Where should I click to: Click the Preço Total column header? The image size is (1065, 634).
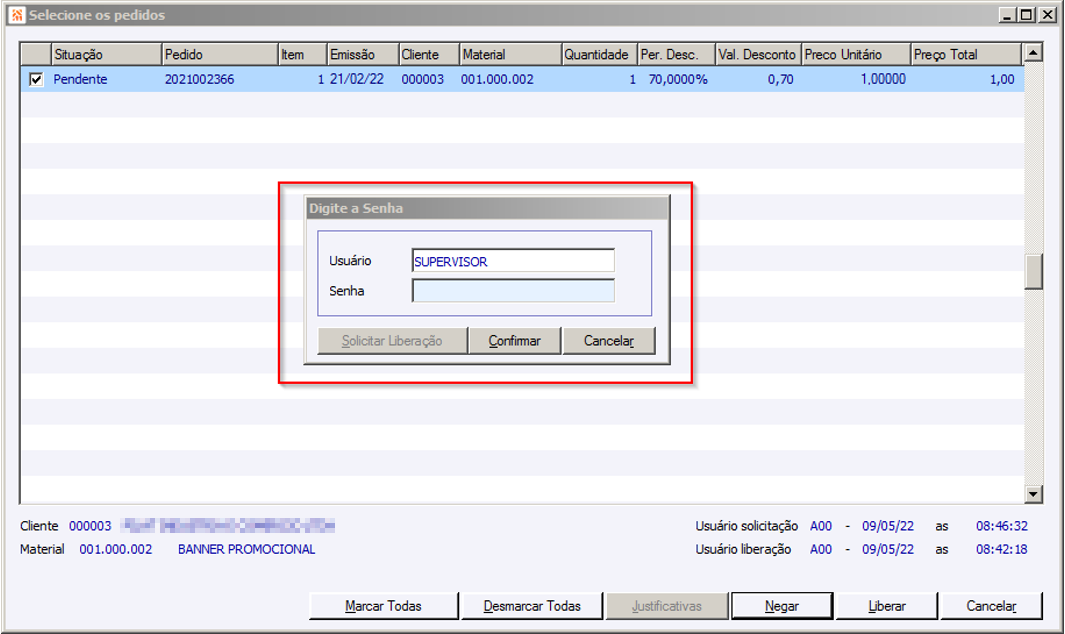(966, 54)
